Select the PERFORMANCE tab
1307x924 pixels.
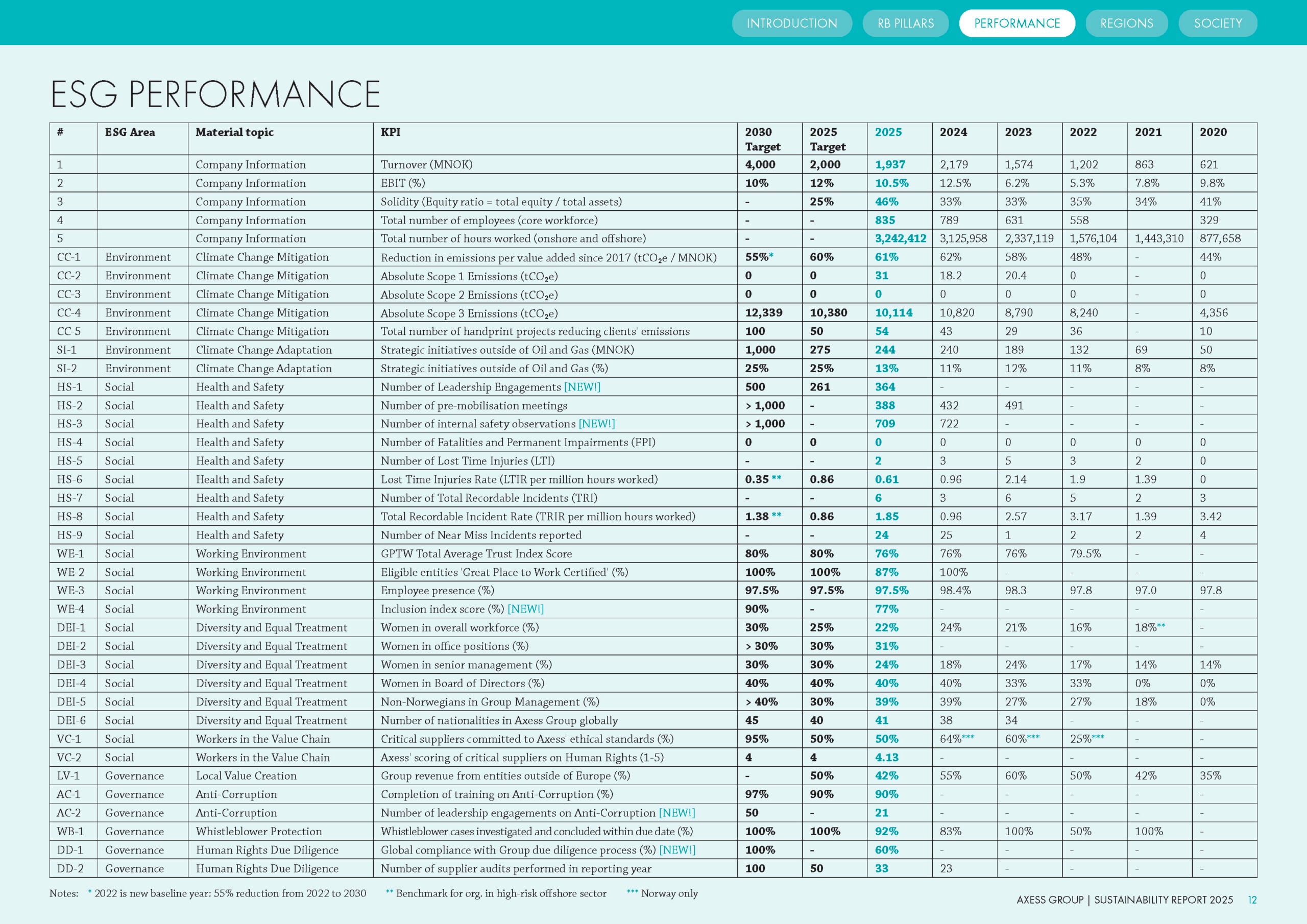pos(1017,23)
